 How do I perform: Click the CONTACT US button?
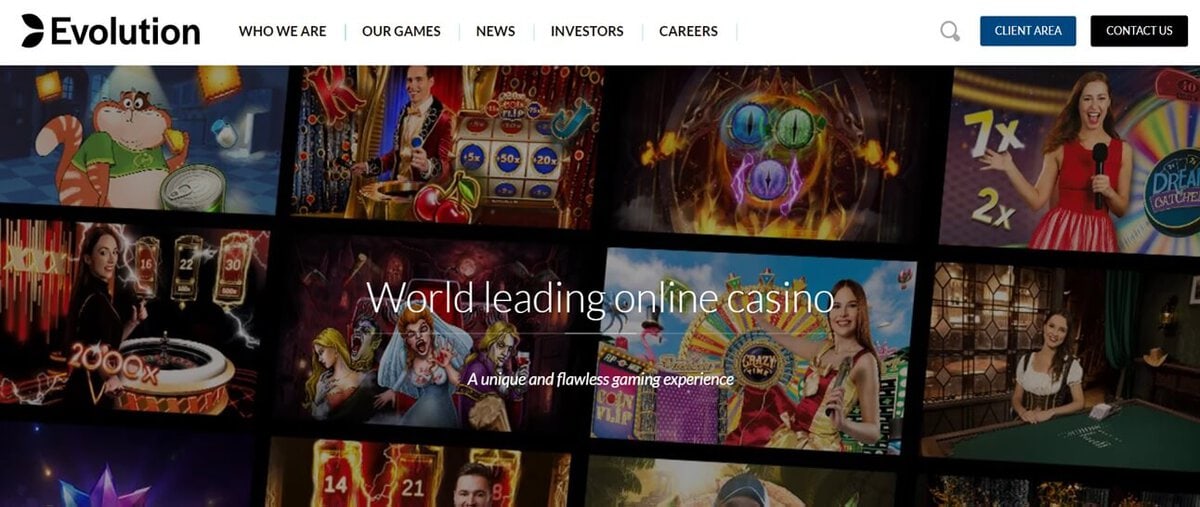click(x=1139, y=31)
